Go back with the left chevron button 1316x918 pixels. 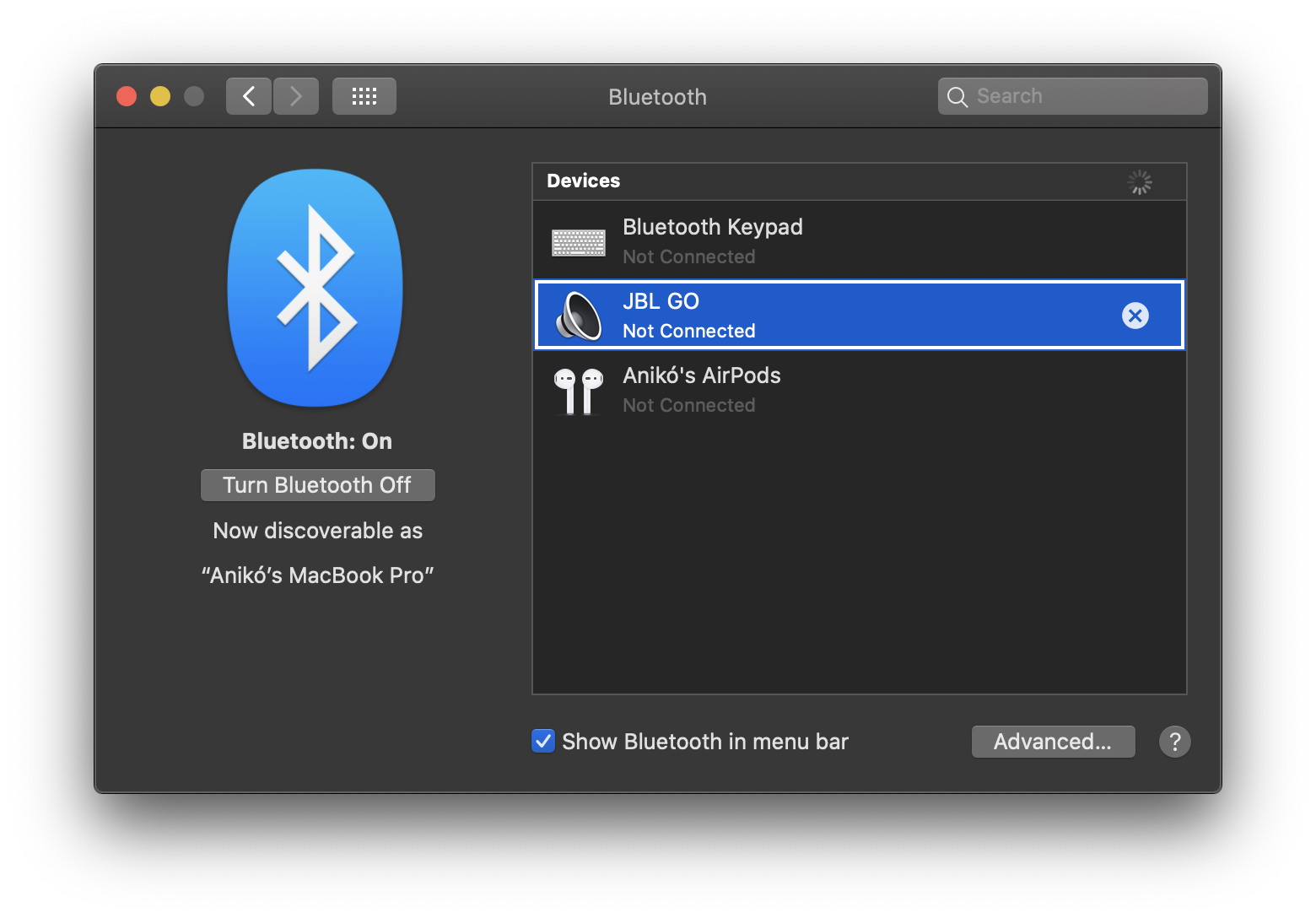(x=249, y=96)
